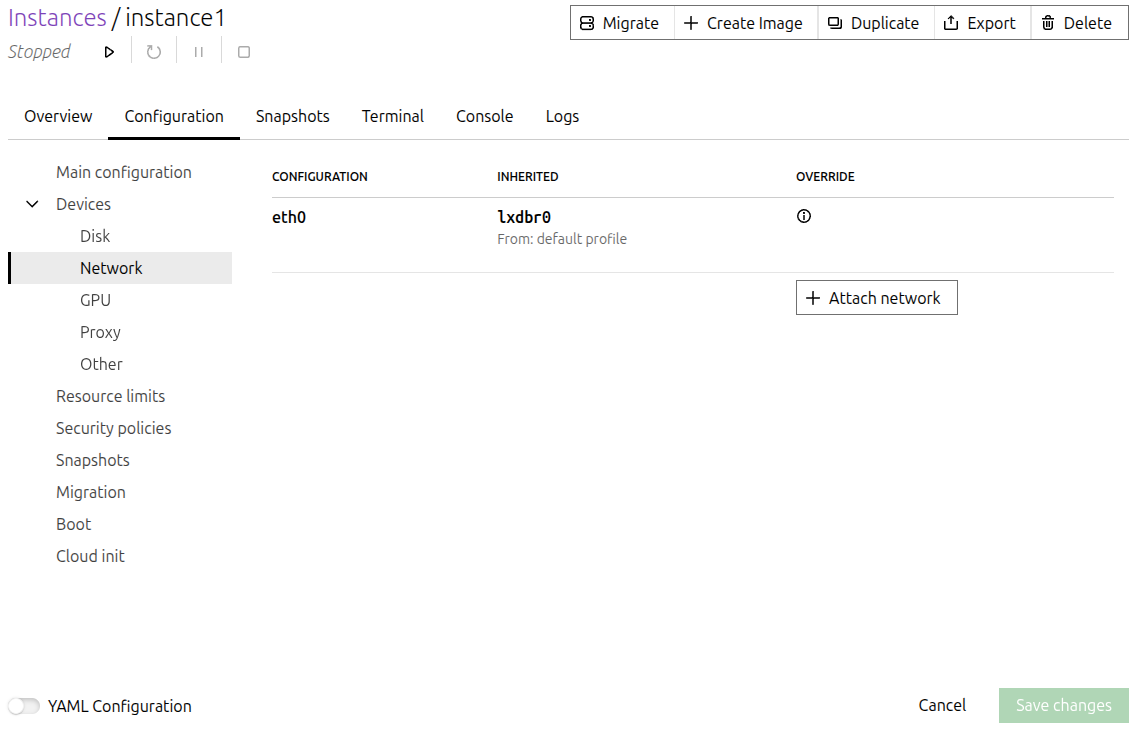1137x733 pixels.
Task: Click the Migrate button
Action: (x=622, y=23)
